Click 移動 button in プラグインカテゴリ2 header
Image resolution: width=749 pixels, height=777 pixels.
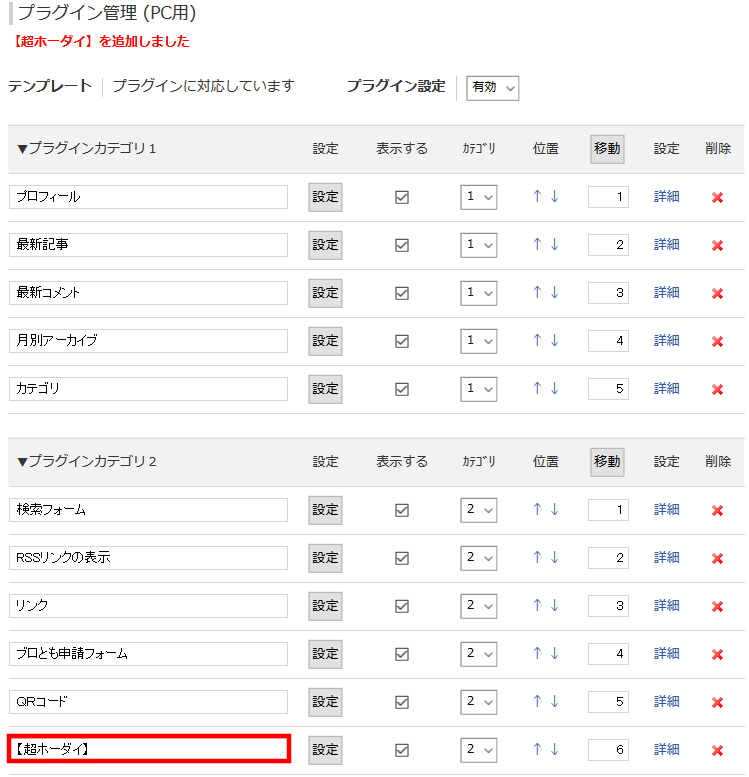[x=607, y=462]
